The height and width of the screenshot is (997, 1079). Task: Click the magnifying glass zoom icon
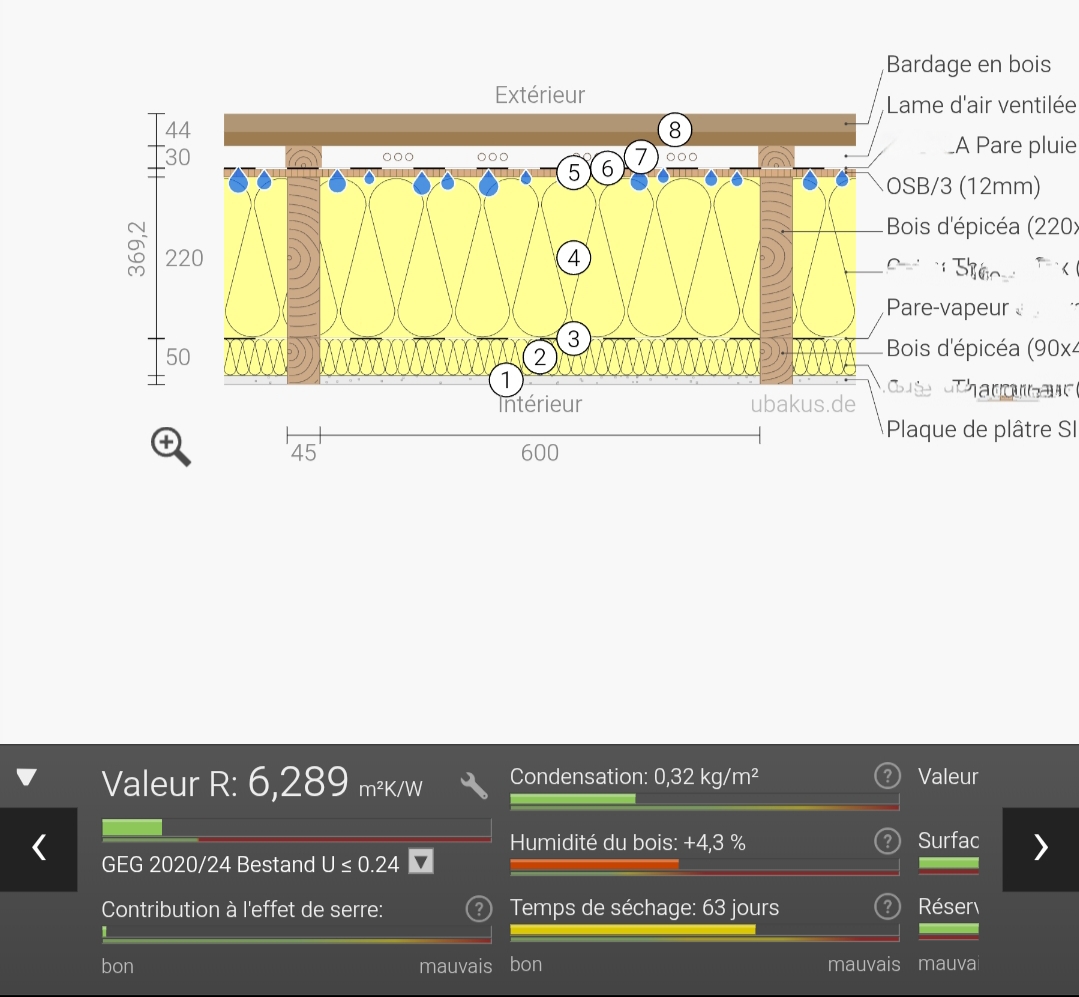coord(171,446)
